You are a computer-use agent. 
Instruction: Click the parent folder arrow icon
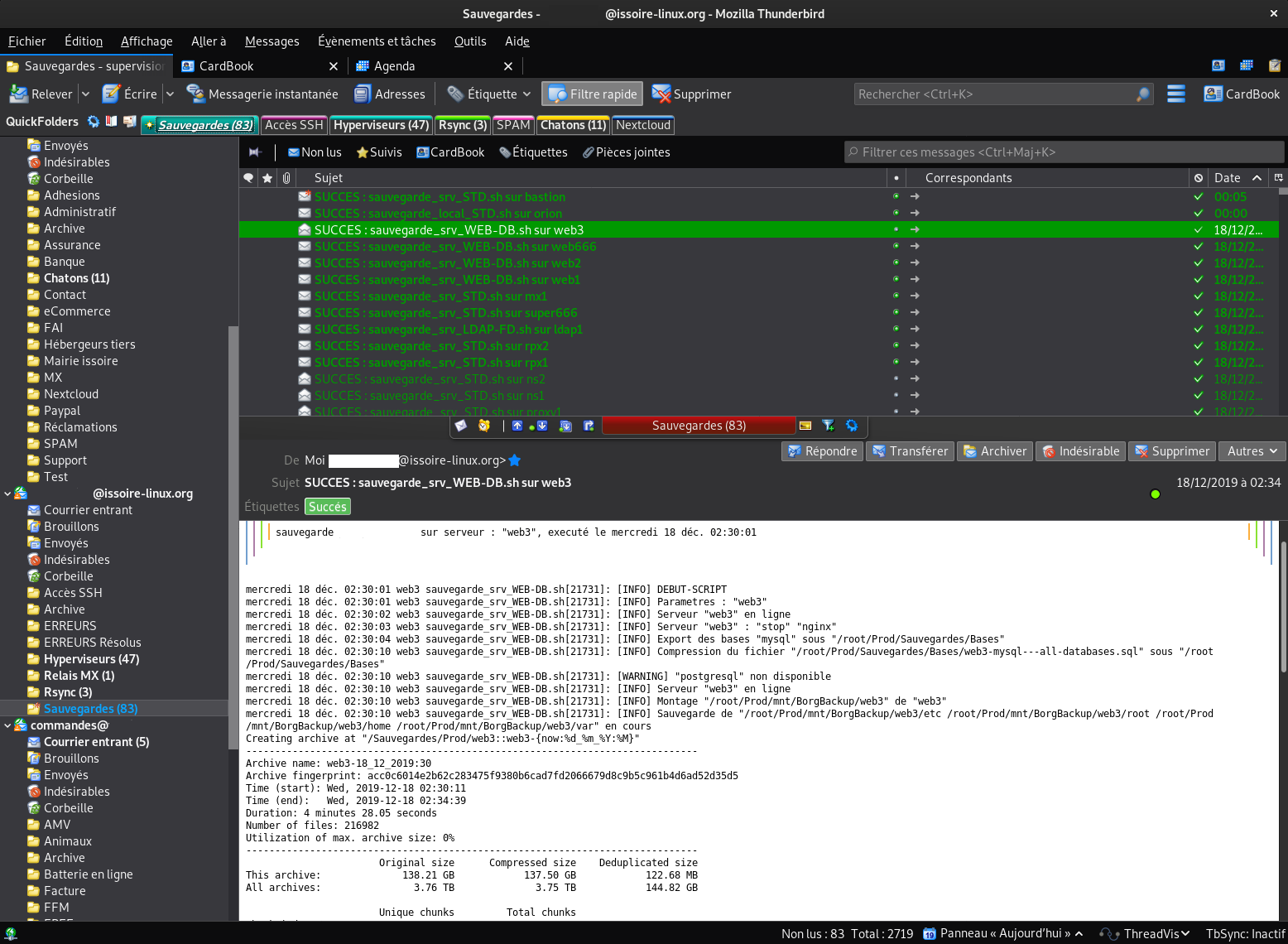[x=589, y=426]
